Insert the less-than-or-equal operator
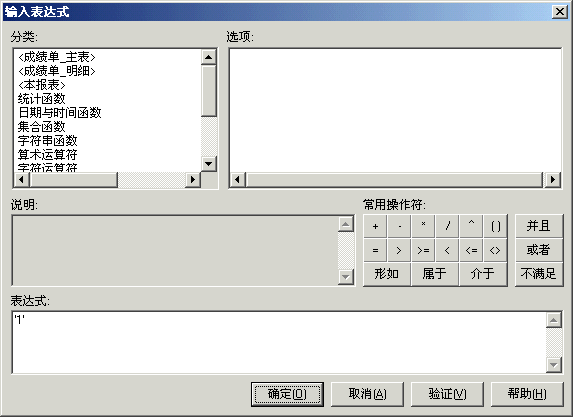Screen dimensions: 573x417 (x=471, y=251)
